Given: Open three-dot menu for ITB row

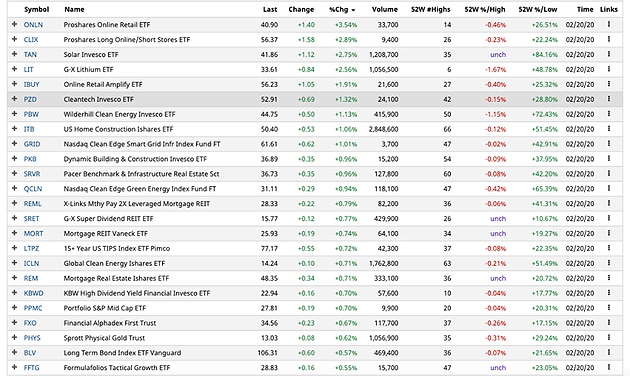Looking at the screenshot, I should tap(609, 129).
